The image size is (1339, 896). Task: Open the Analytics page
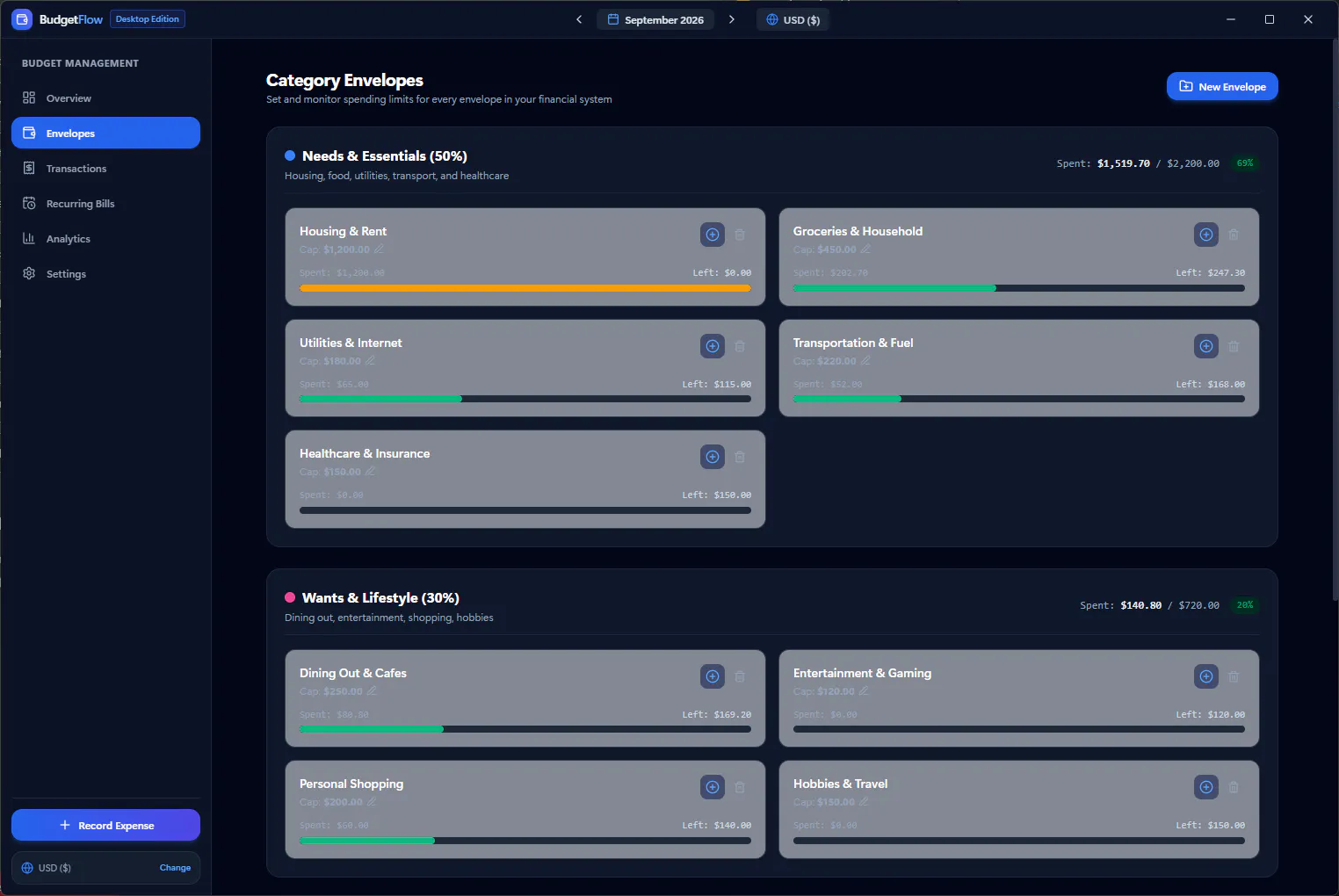point(105,239)
